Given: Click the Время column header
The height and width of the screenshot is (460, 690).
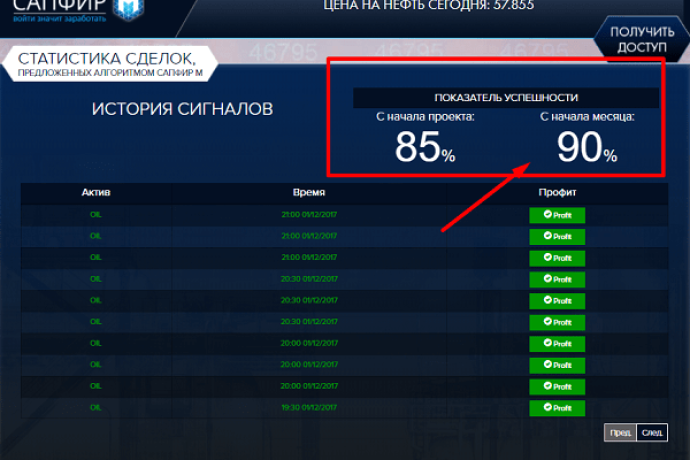Looking at the screenshot, I should 309,192.
